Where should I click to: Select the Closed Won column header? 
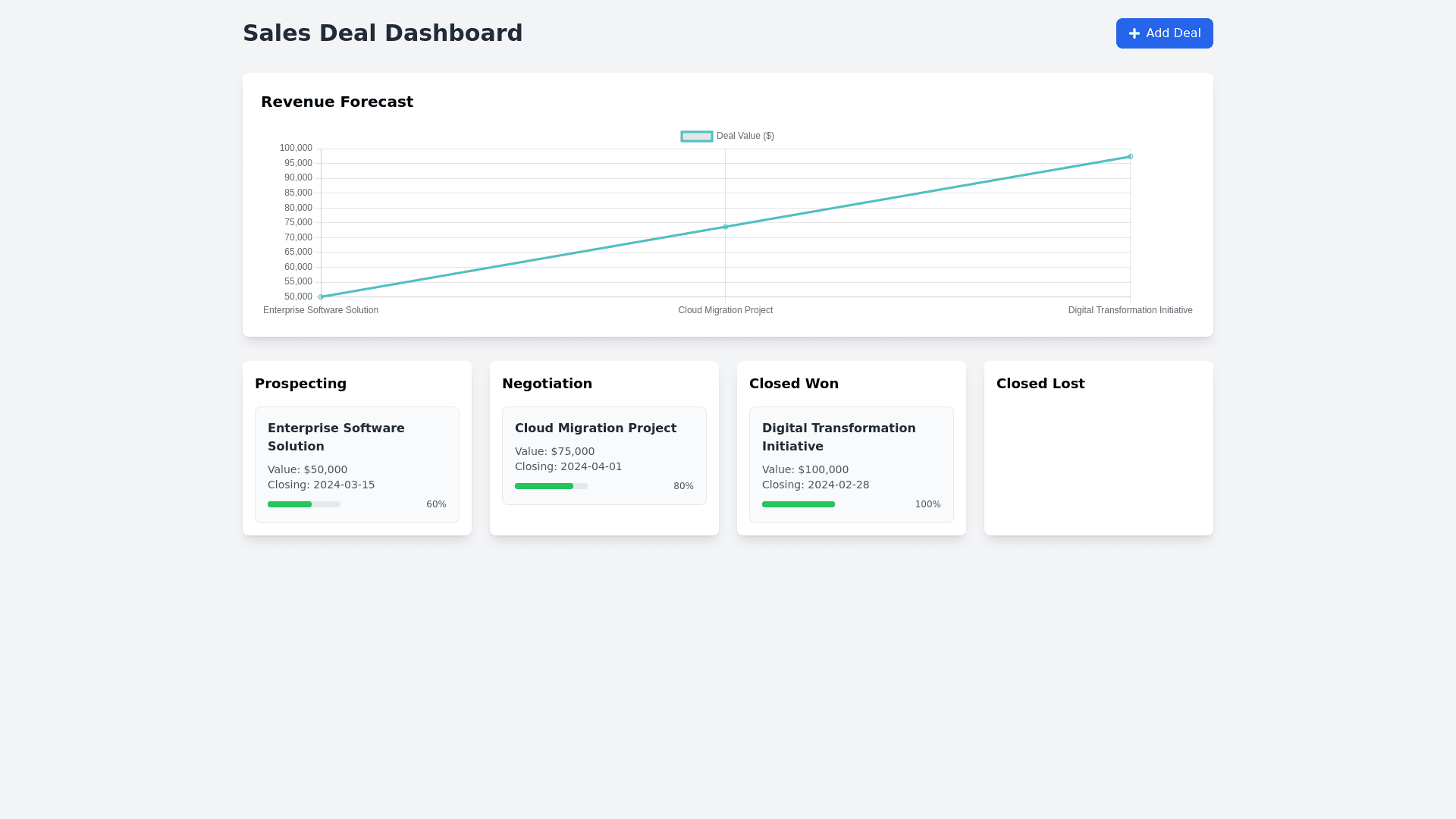(x=793, y=384)
